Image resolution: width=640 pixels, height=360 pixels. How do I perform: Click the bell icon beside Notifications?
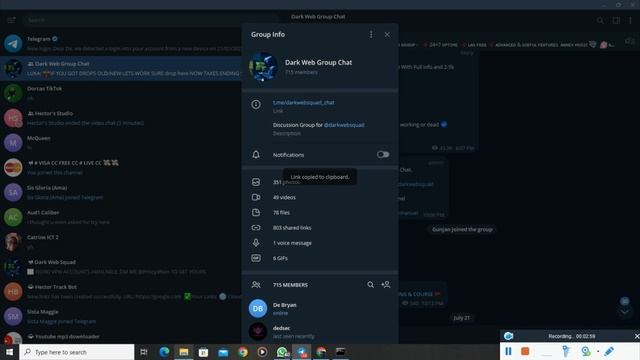tap(256, 155)
